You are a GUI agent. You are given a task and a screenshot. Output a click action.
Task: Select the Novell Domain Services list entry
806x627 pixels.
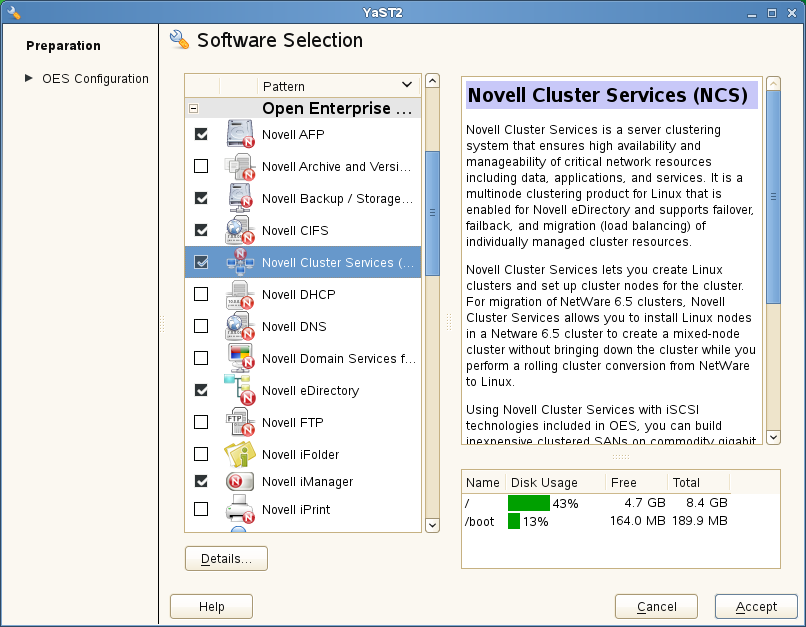338,358
